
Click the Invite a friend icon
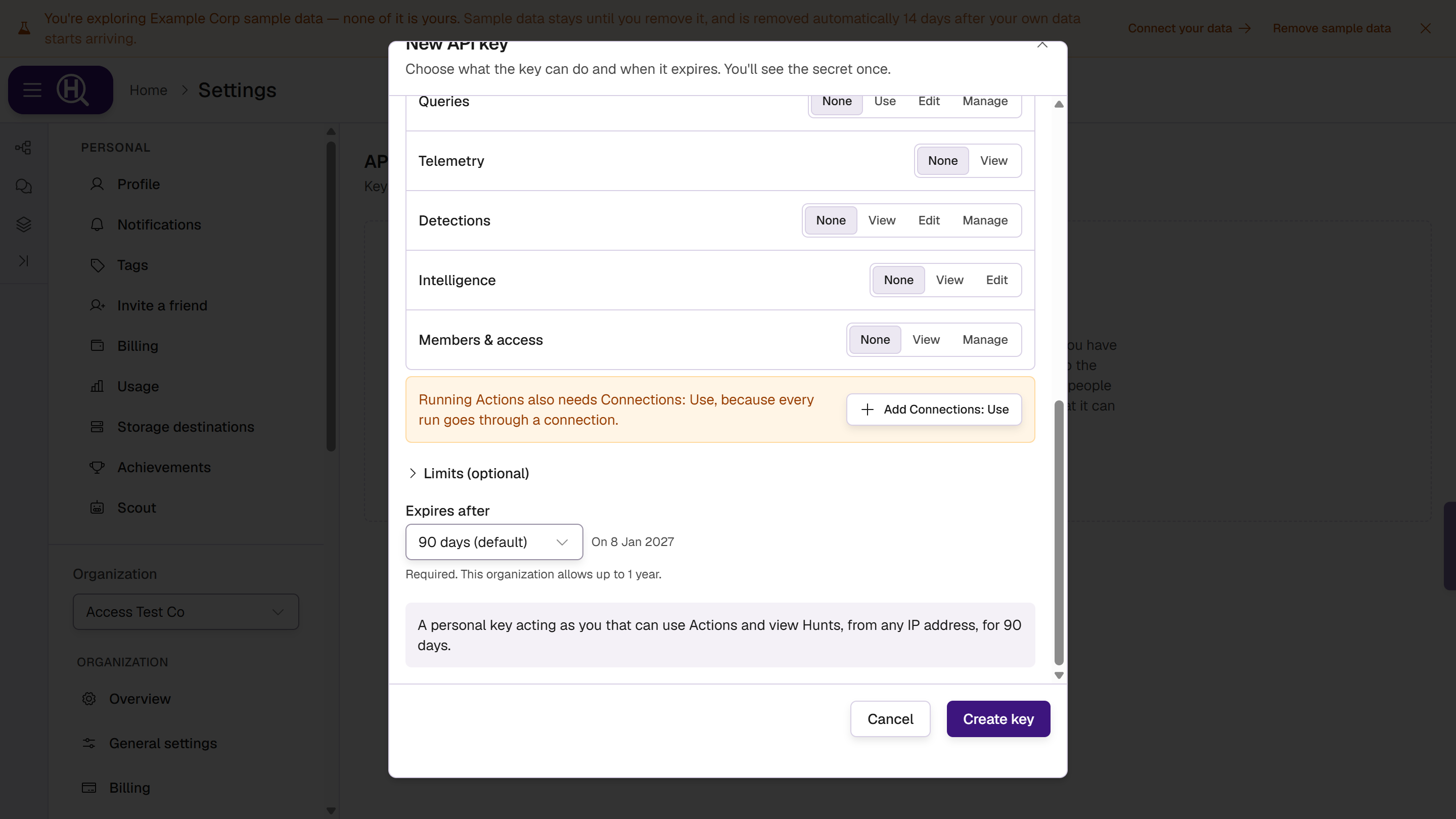[97, 305]
